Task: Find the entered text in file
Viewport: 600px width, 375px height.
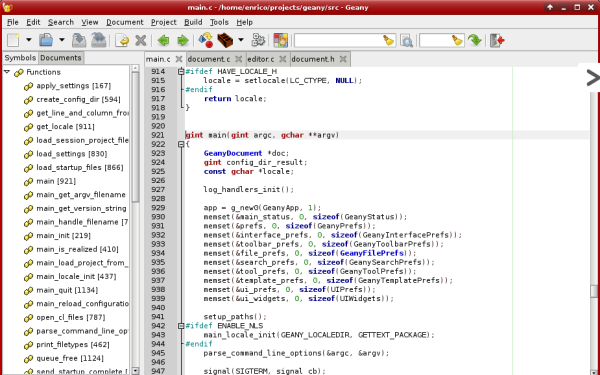Action: (406, 40)
